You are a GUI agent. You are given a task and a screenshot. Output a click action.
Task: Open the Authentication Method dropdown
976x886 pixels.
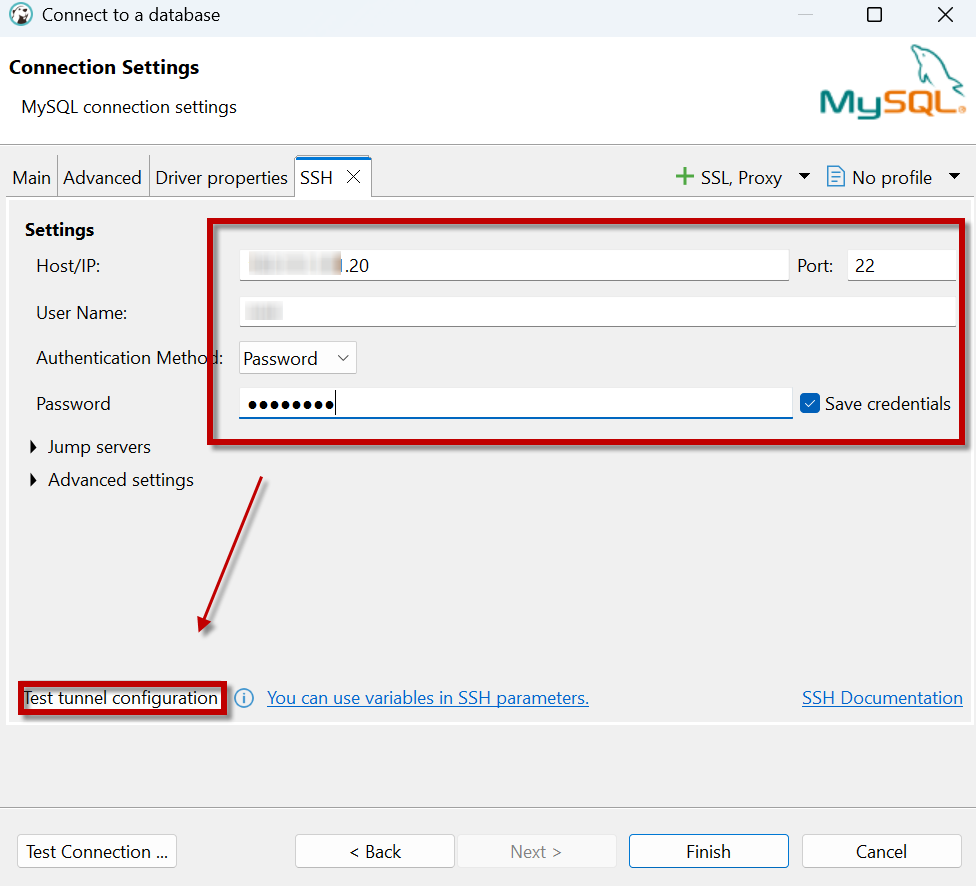coord(298,358)
